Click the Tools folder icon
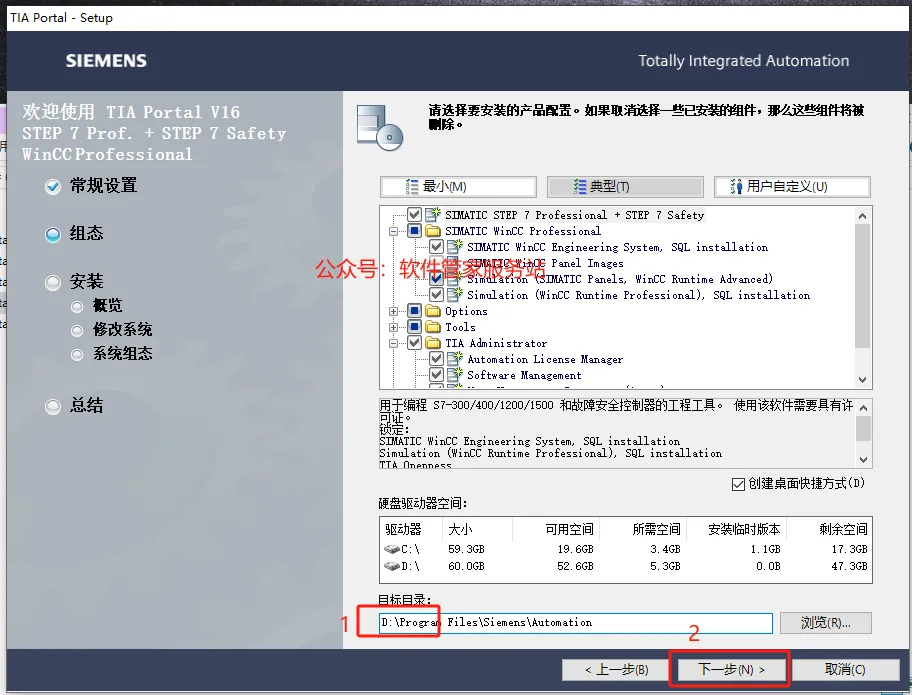 (433, 327)
